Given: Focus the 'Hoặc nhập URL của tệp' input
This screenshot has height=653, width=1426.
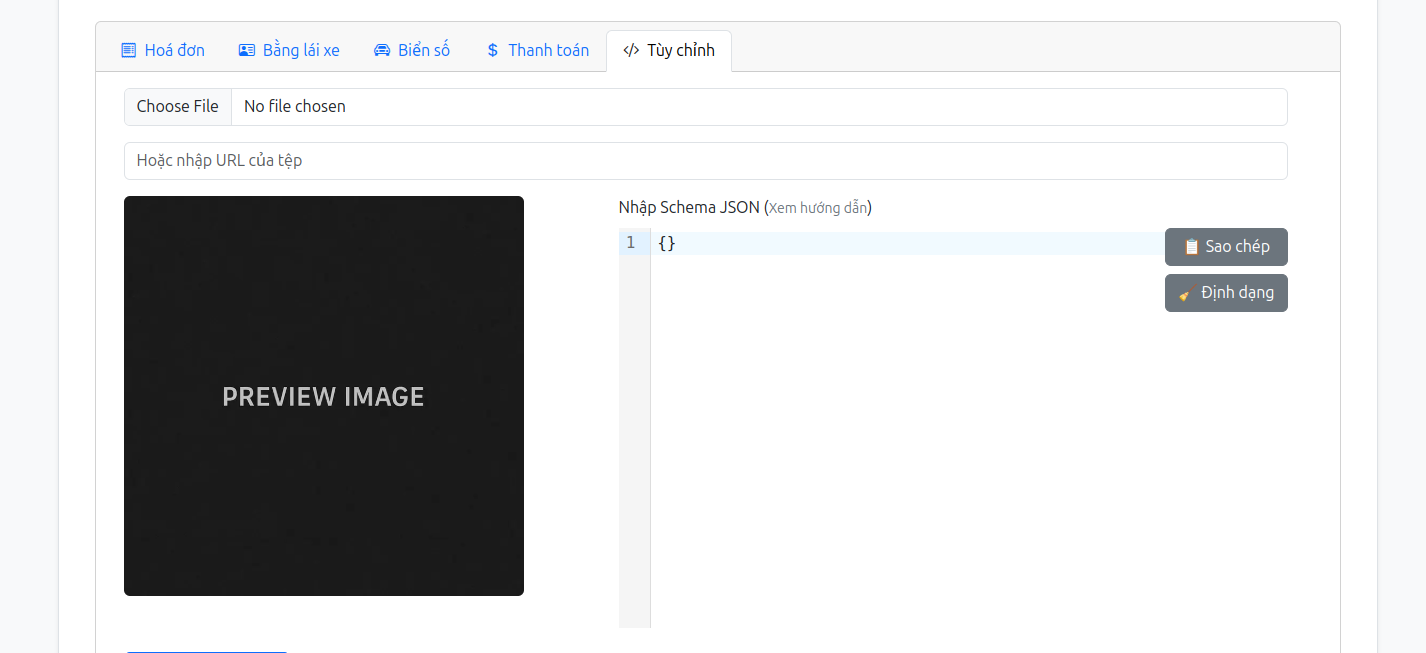Looking at the screenshot, I should 706,161.
